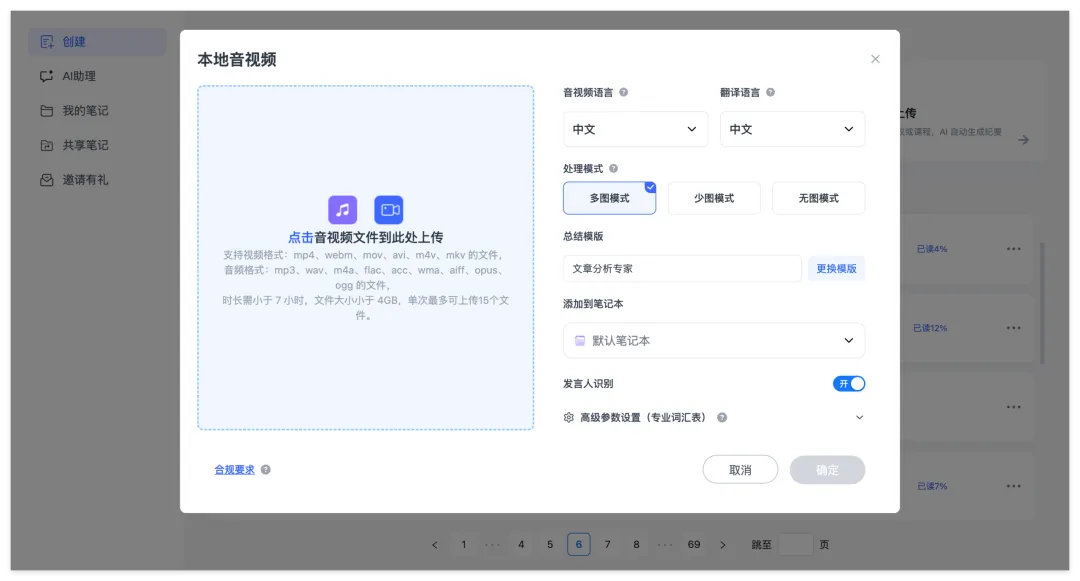Open help tooltip next to 音视频语言

click(x=623, y=92)
